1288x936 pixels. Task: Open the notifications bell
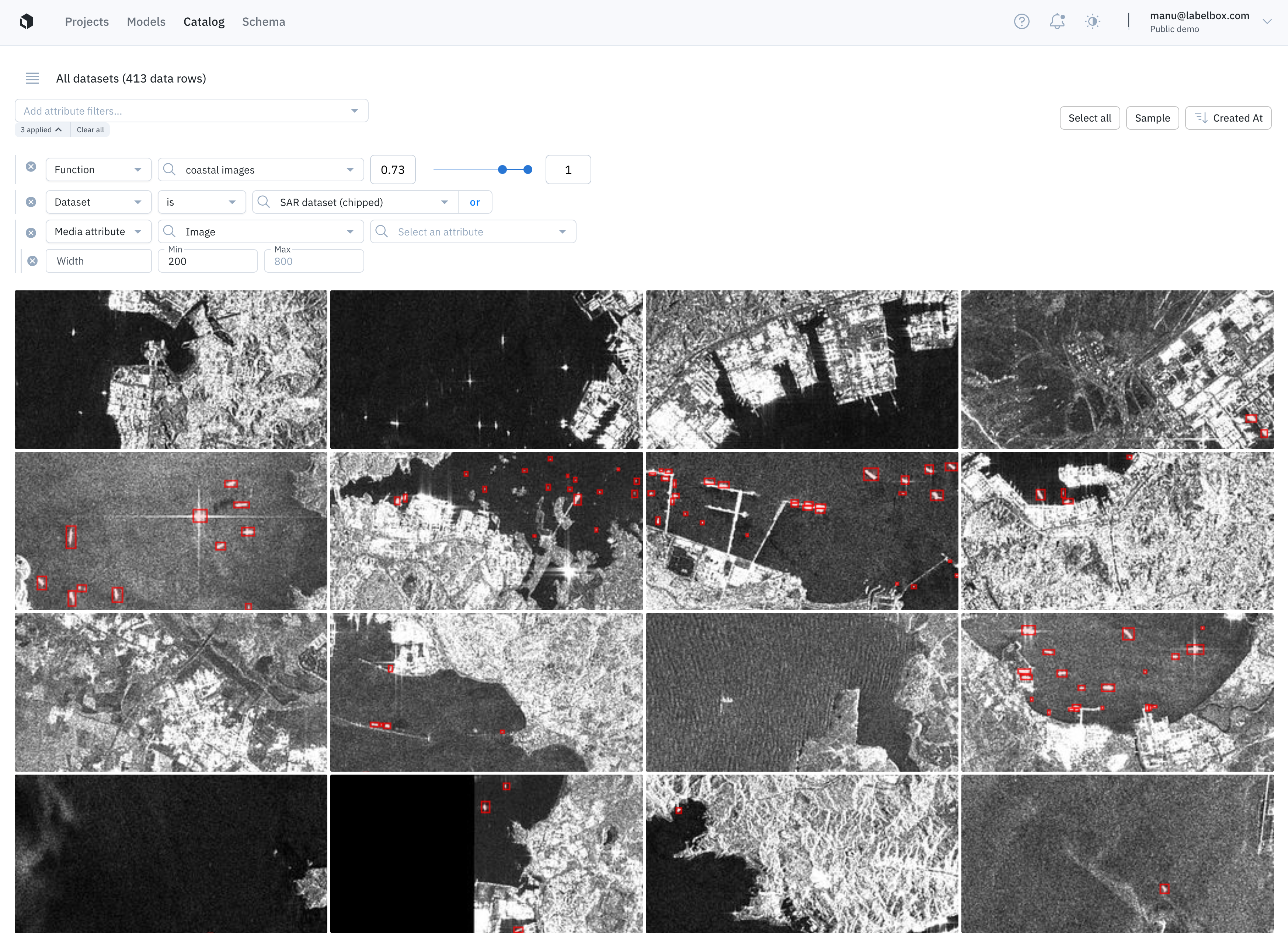[x=1056, y=22]
